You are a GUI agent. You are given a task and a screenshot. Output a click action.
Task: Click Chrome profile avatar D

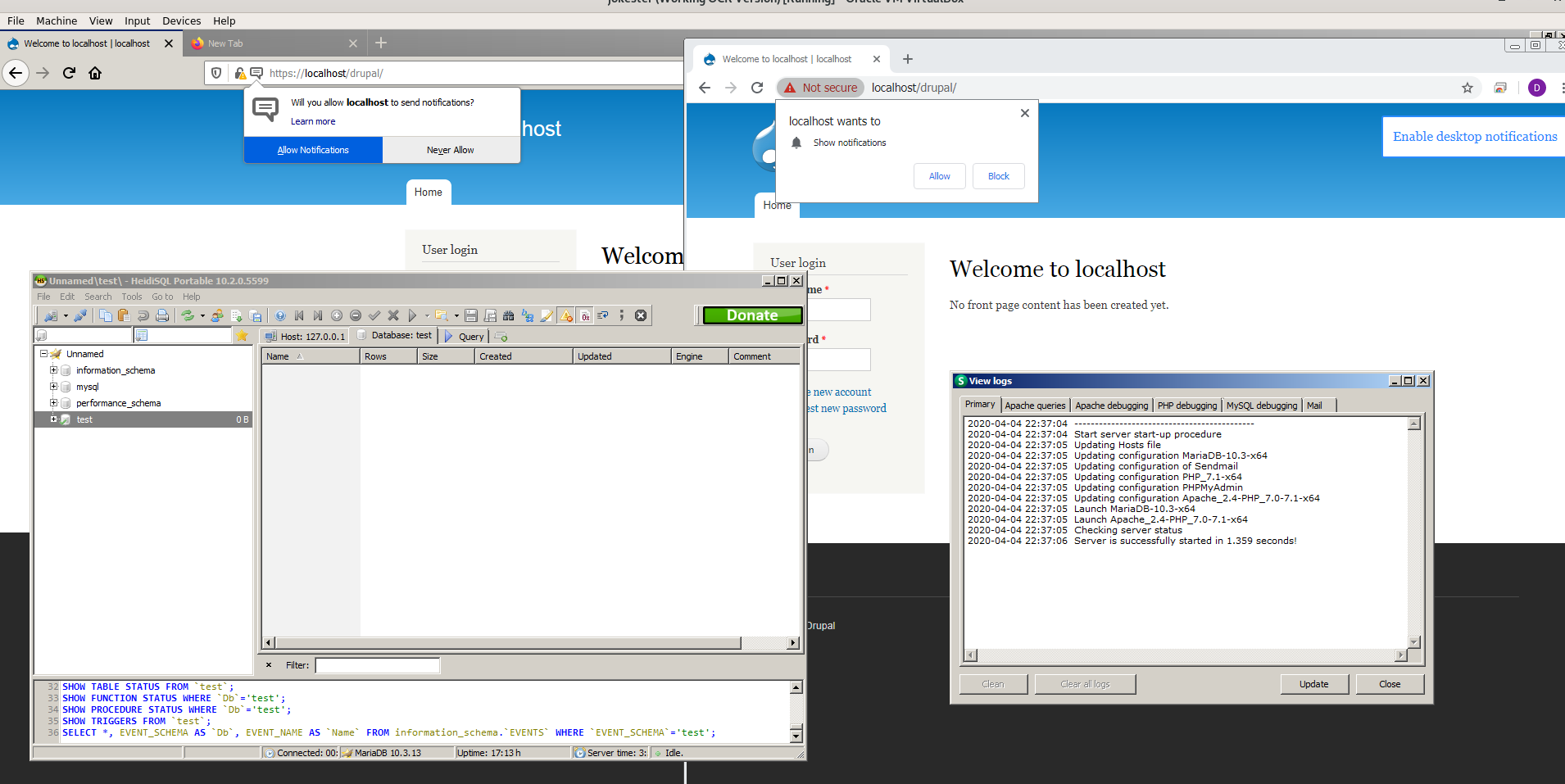pos(1537,88)
